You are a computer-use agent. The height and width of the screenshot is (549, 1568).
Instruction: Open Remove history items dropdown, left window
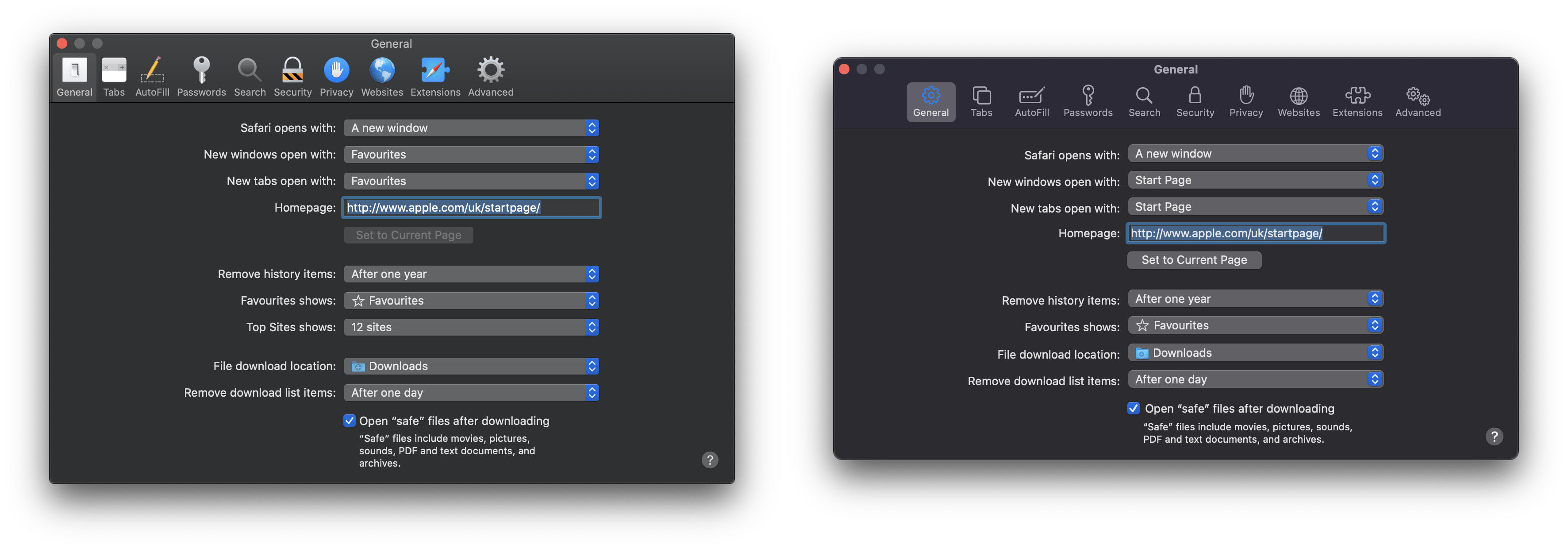click(471, 274)
